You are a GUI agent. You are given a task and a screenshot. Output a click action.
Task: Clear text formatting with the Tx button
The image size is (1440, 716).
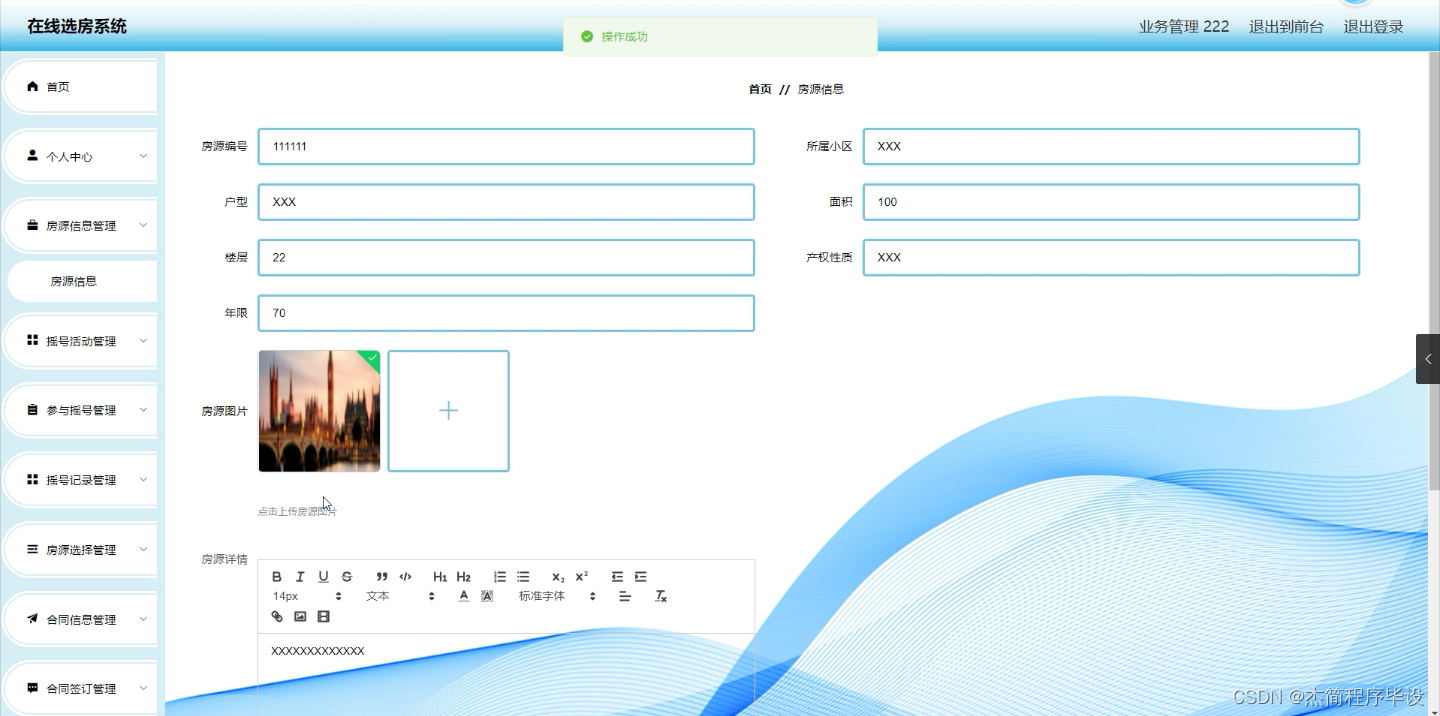pos(660,595)
